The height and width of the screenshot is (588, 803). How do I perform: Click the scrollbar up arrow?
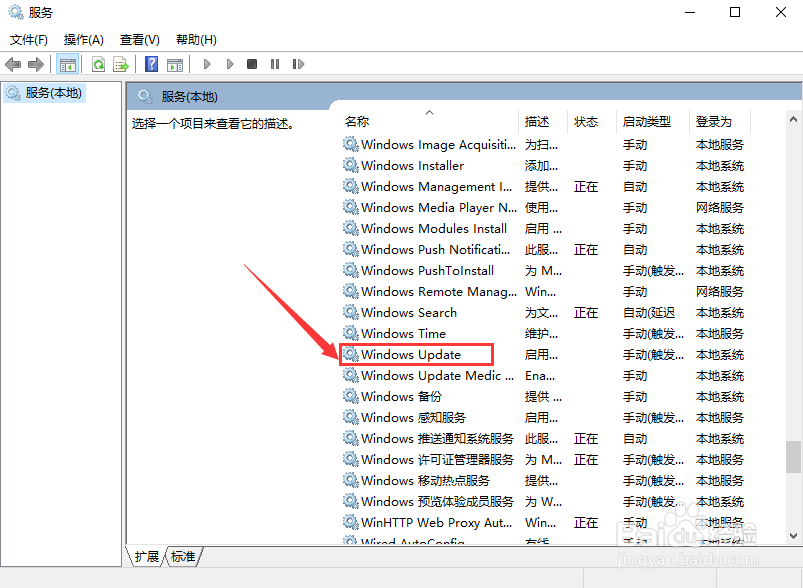(x=793, y=119)
